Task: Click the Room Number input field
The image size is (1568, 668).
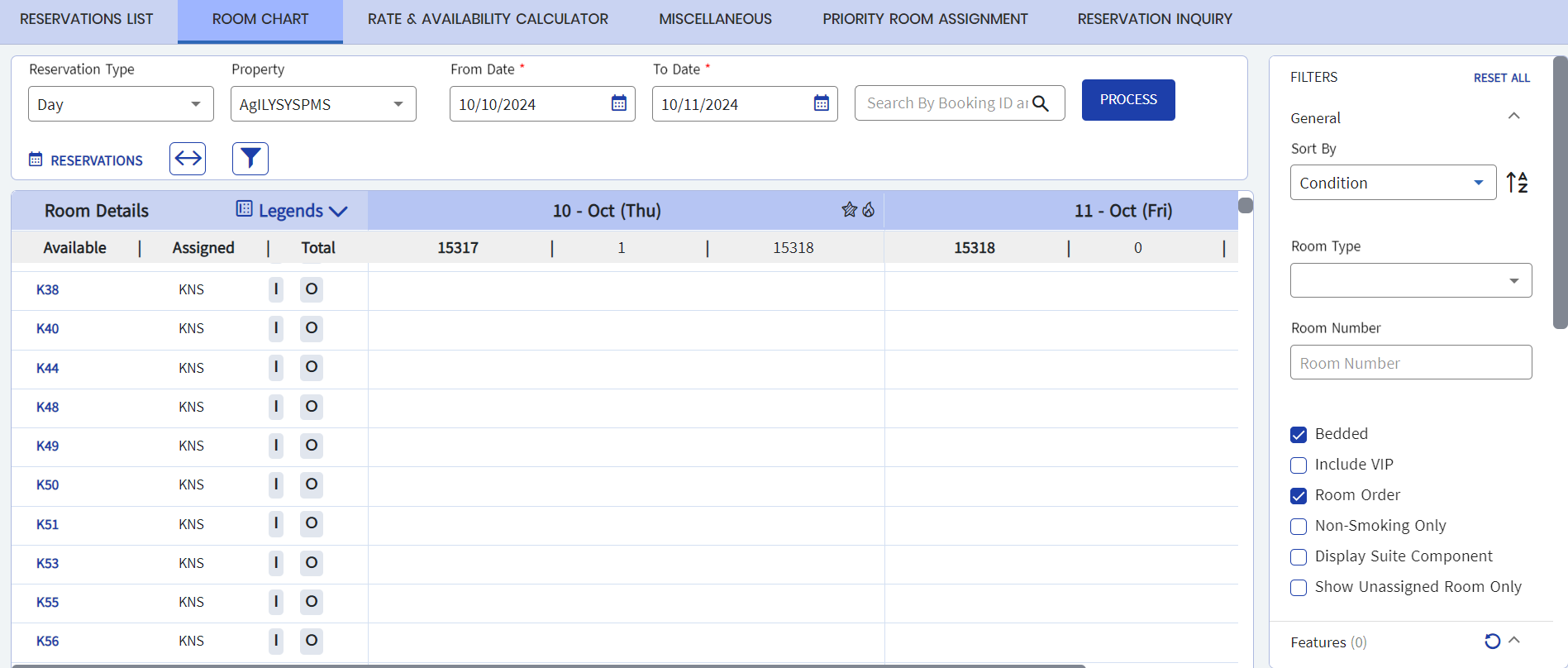Action: pos(1410,363)
